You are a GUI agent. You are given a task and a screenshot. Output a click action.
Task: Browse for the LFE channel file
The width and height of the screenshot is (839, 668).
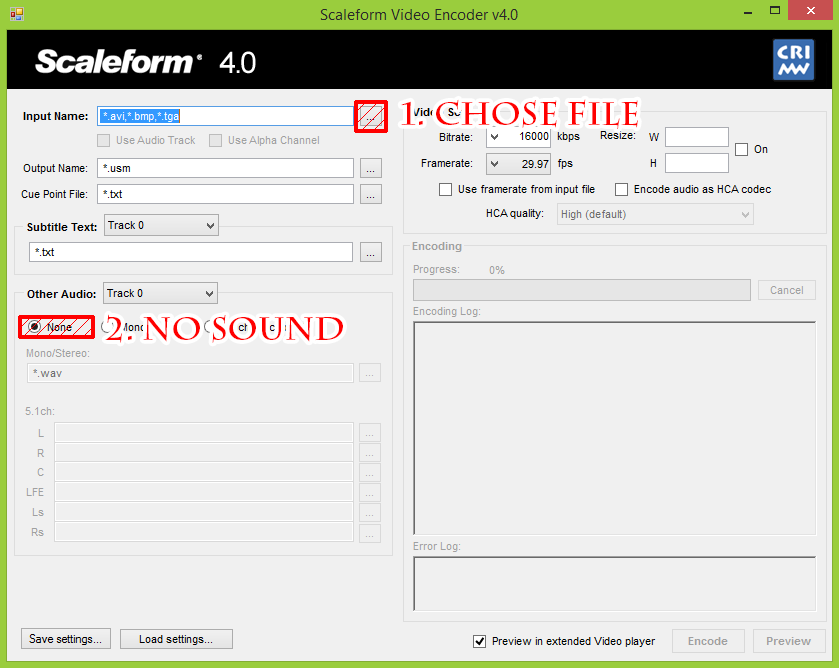coord(370,492)
